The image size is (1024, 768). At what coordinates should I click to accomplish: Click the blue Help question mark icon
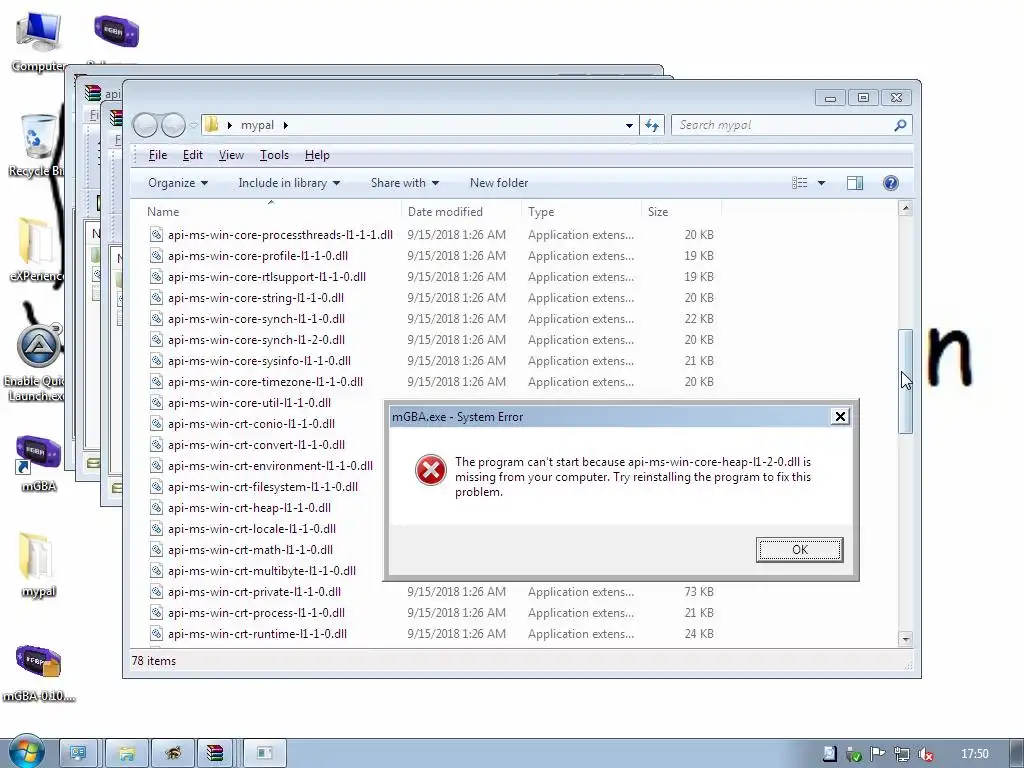pos(890,183)
